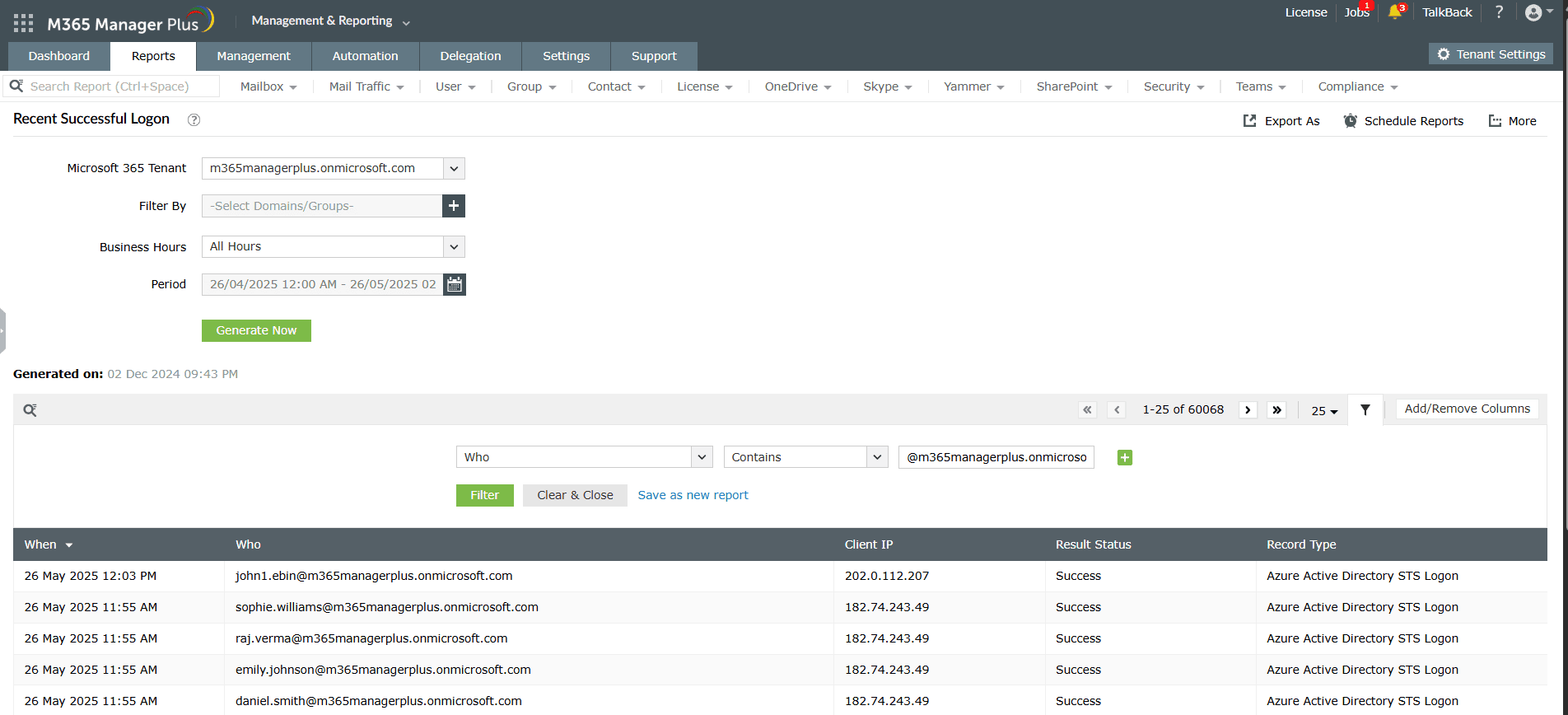Expand the Group reports menu
This screenshot has width=1568, height=715.
point(531,86)
